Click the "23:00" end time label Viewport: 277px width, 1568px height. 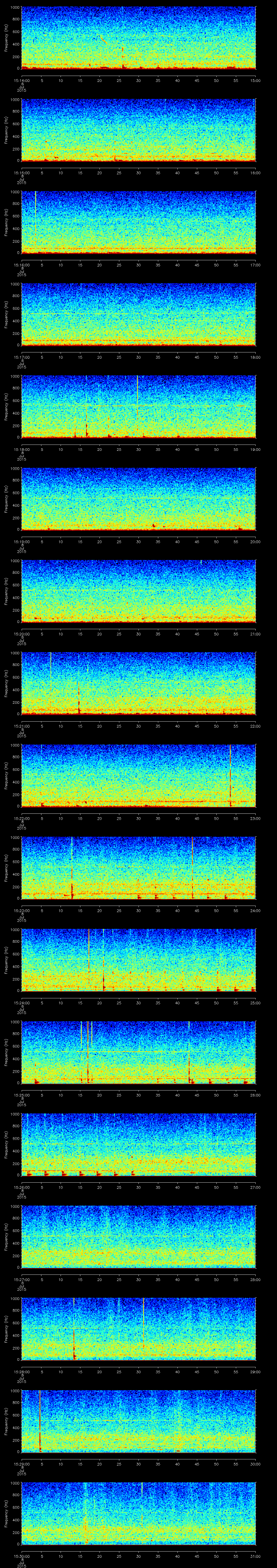point(256,818)
